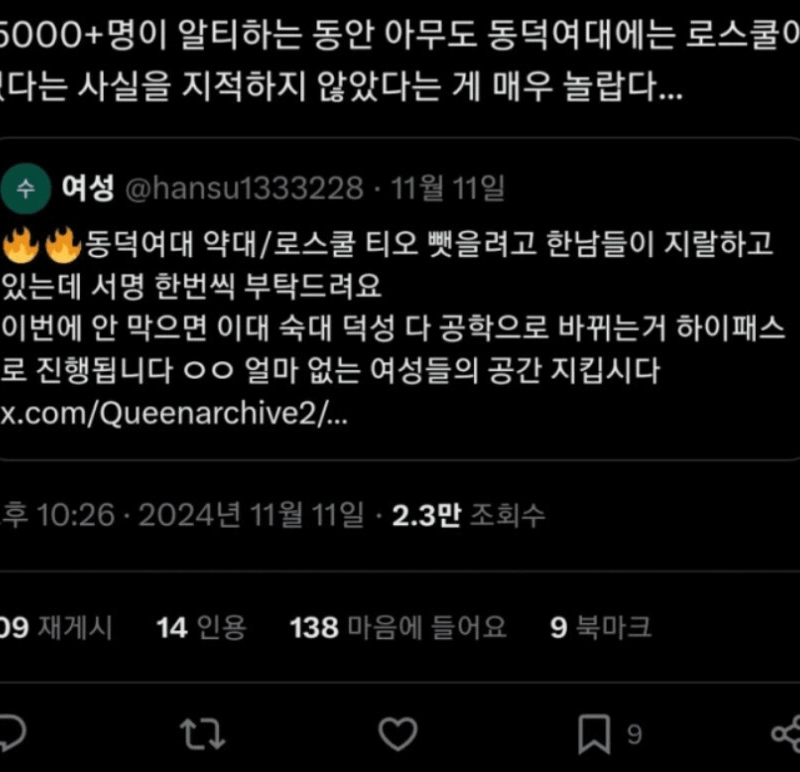Tap the bookmark icon
Screen dimensions: 800x772
[594, 734]
